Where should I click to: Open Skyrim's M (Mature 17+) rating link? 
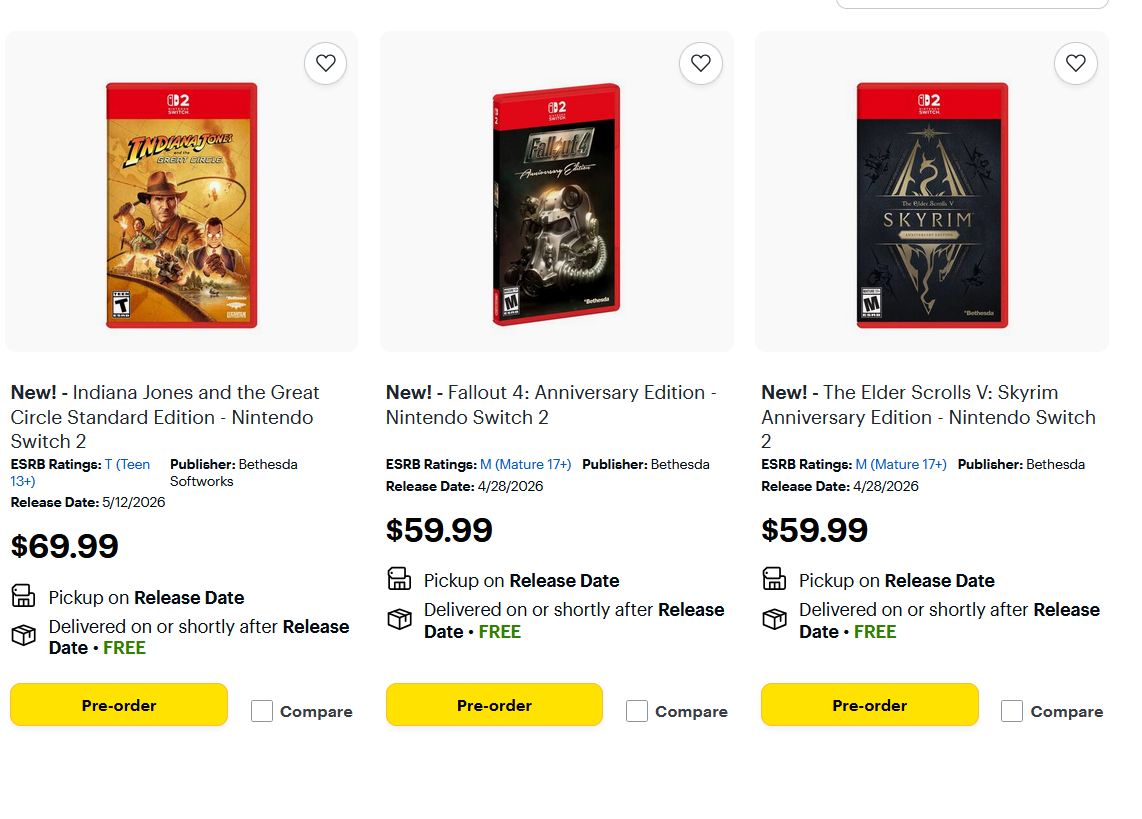(x=901, y=464)
